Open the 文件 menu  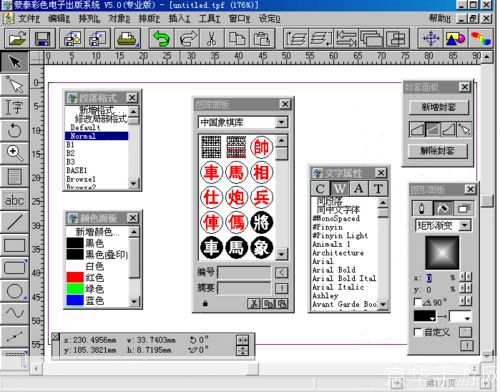click(29, 18)
